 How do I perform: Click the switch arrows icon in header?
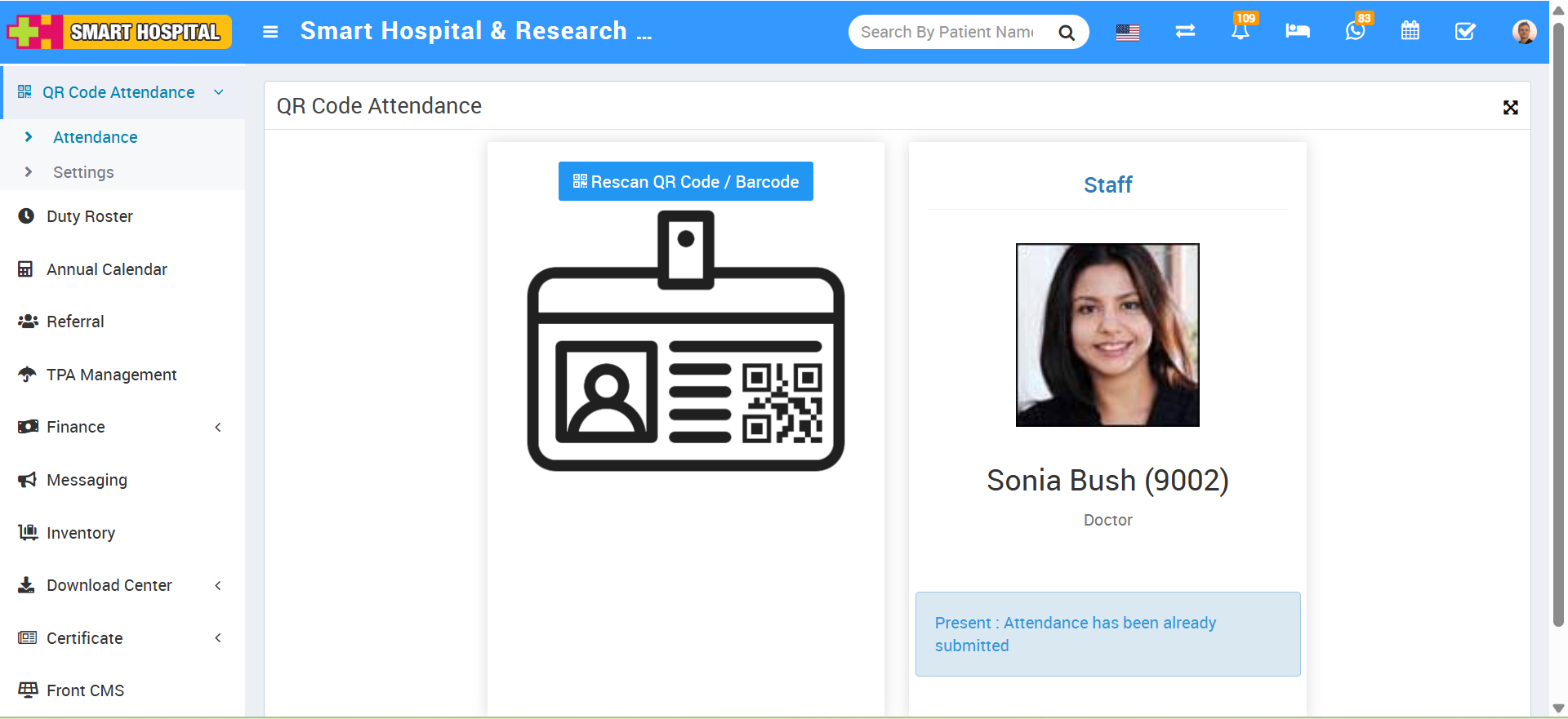tap(1185, 31)
